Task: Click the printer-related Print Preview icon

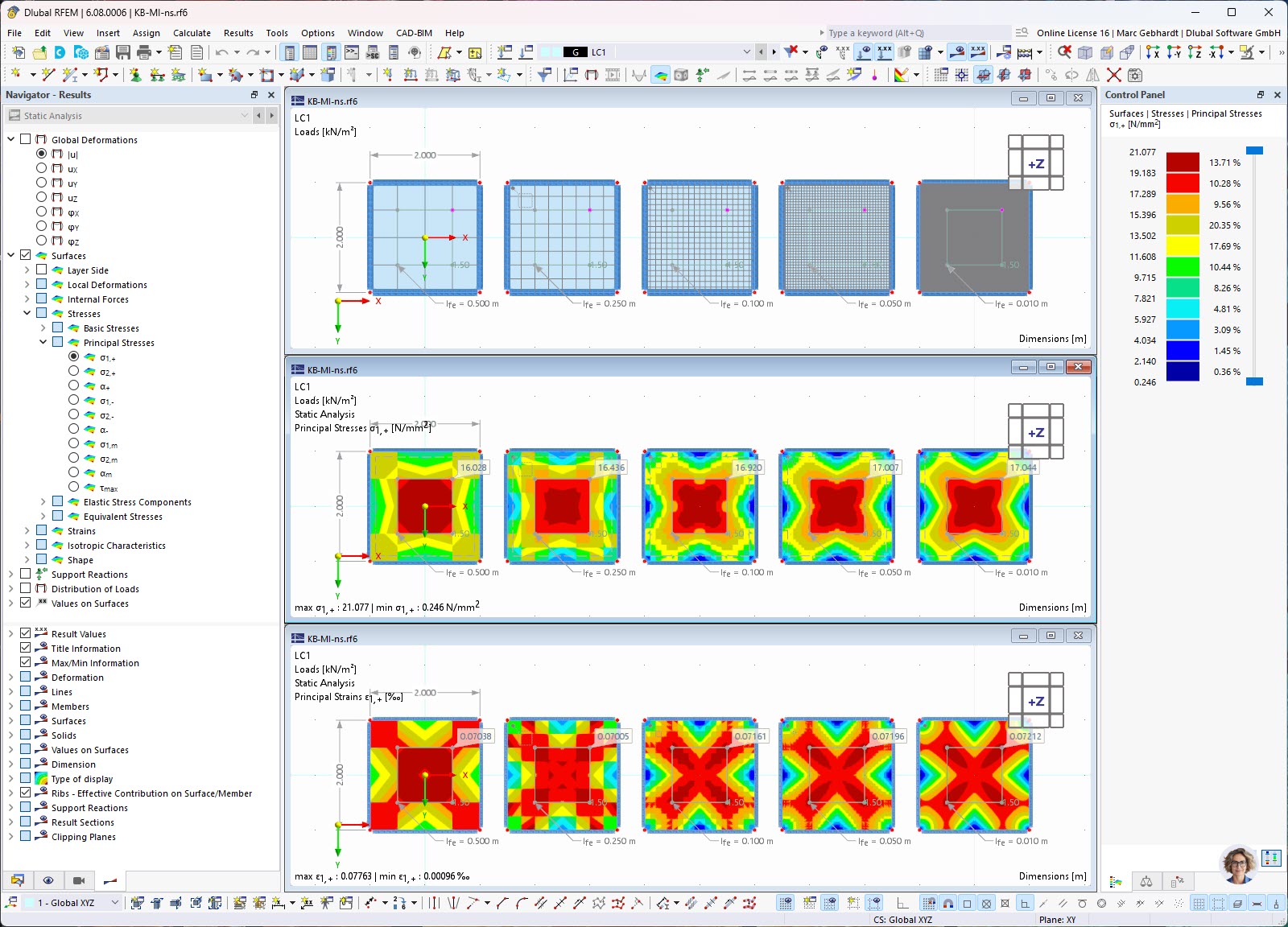Action: [196, 52]
